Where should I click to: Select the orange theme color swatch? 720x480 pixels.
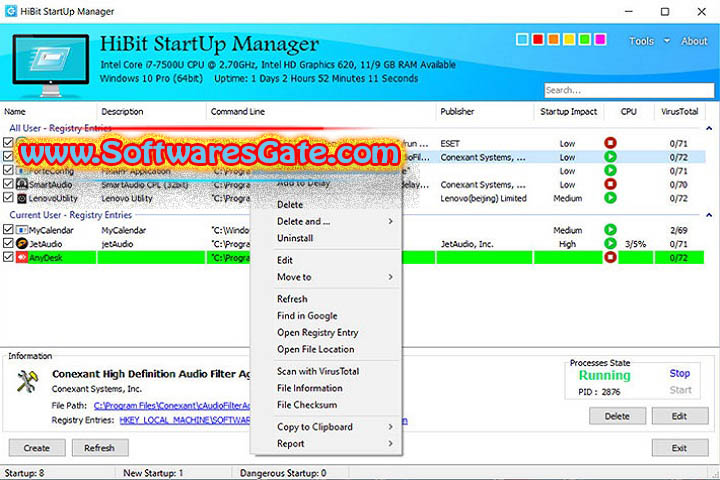coord(553,40)
